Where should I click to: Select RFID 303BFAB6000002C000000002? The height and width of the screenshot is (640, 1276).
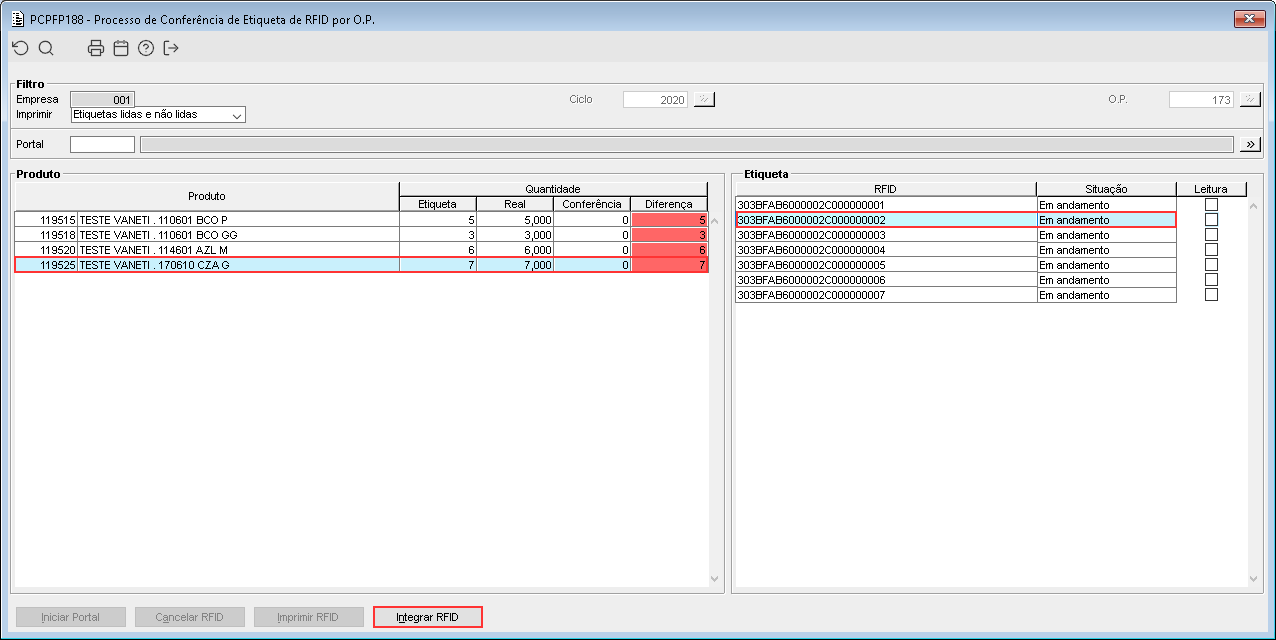tap(885, 220)
